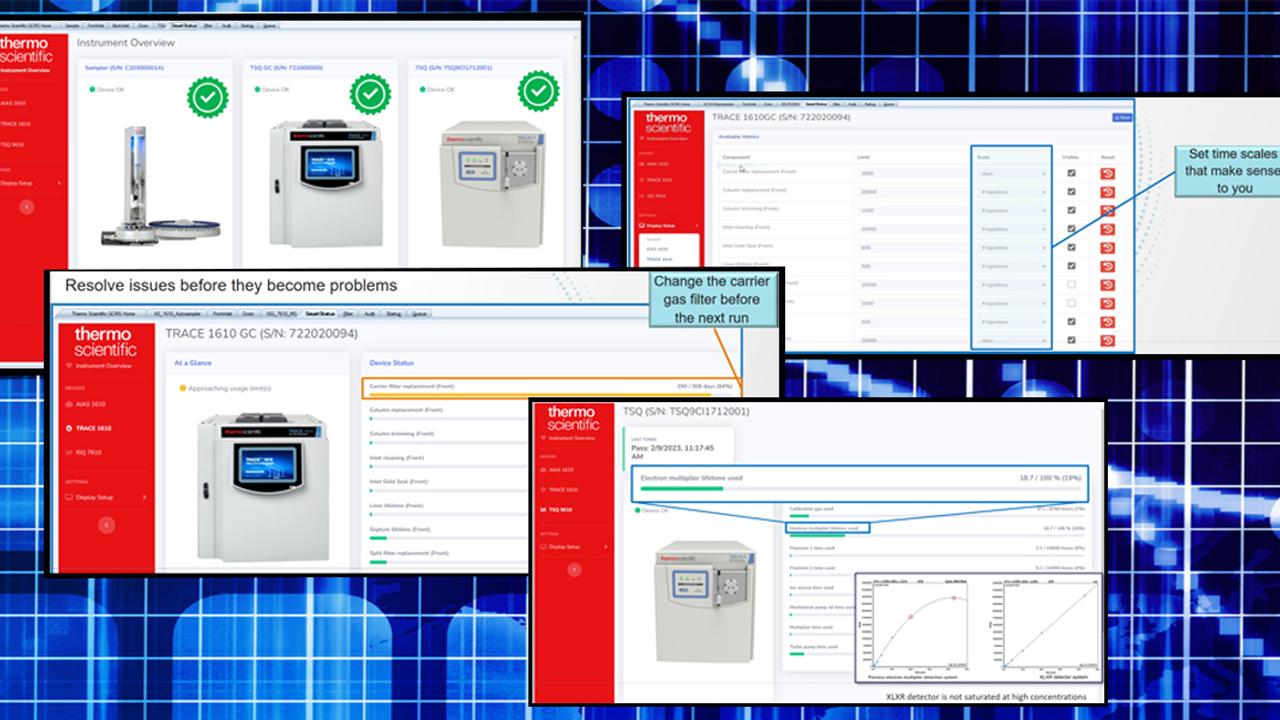Open the Queue tab in Device Status window

click(419, 313)
